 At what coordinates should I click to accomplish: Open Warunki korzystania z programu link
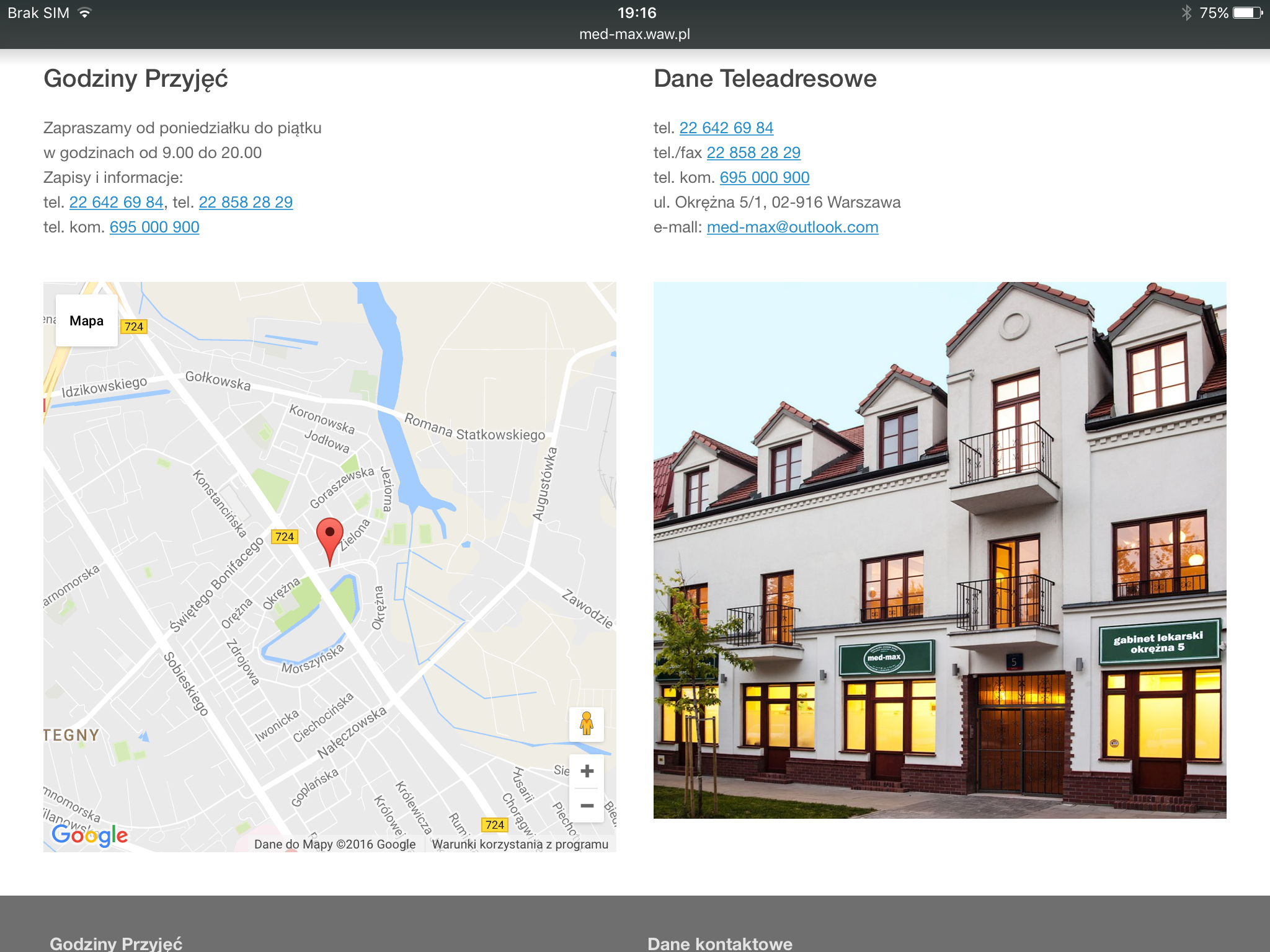(520, 844)
